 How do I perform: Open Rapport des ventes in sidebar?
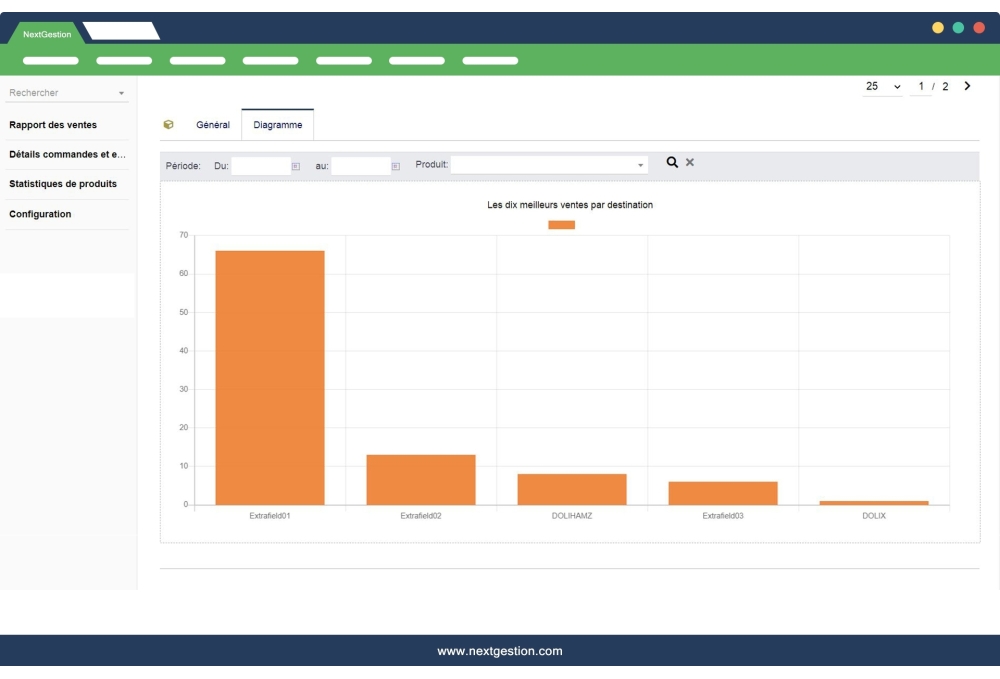(x=53, y=125)
